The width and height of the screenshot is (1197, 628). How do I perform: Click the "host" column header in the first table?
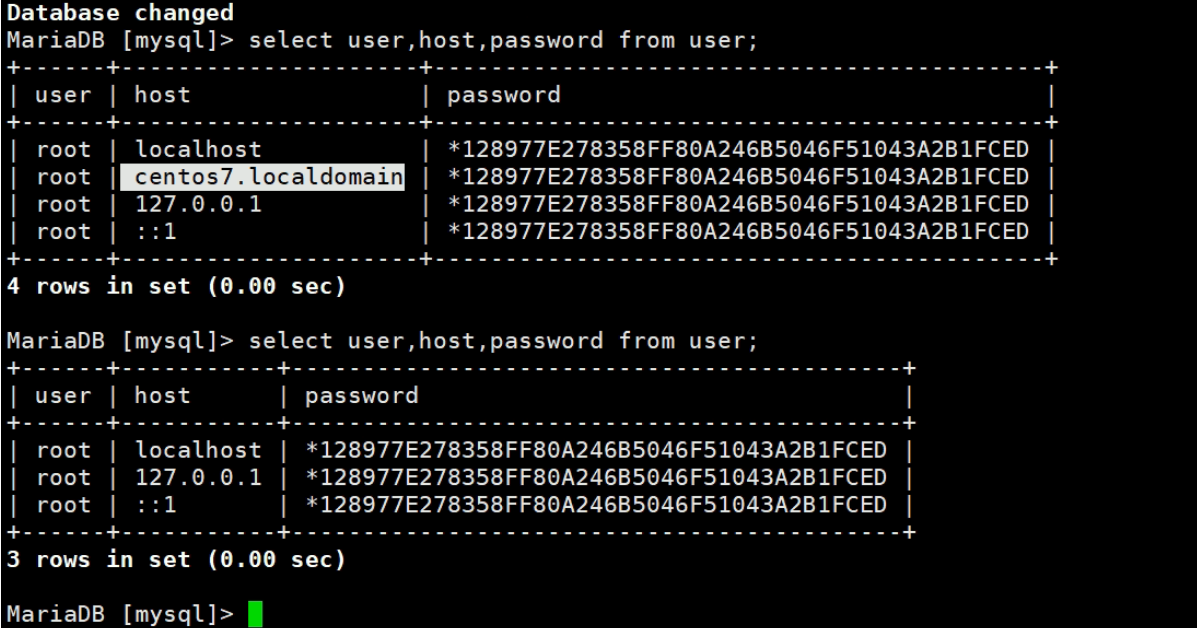[162, 95]
